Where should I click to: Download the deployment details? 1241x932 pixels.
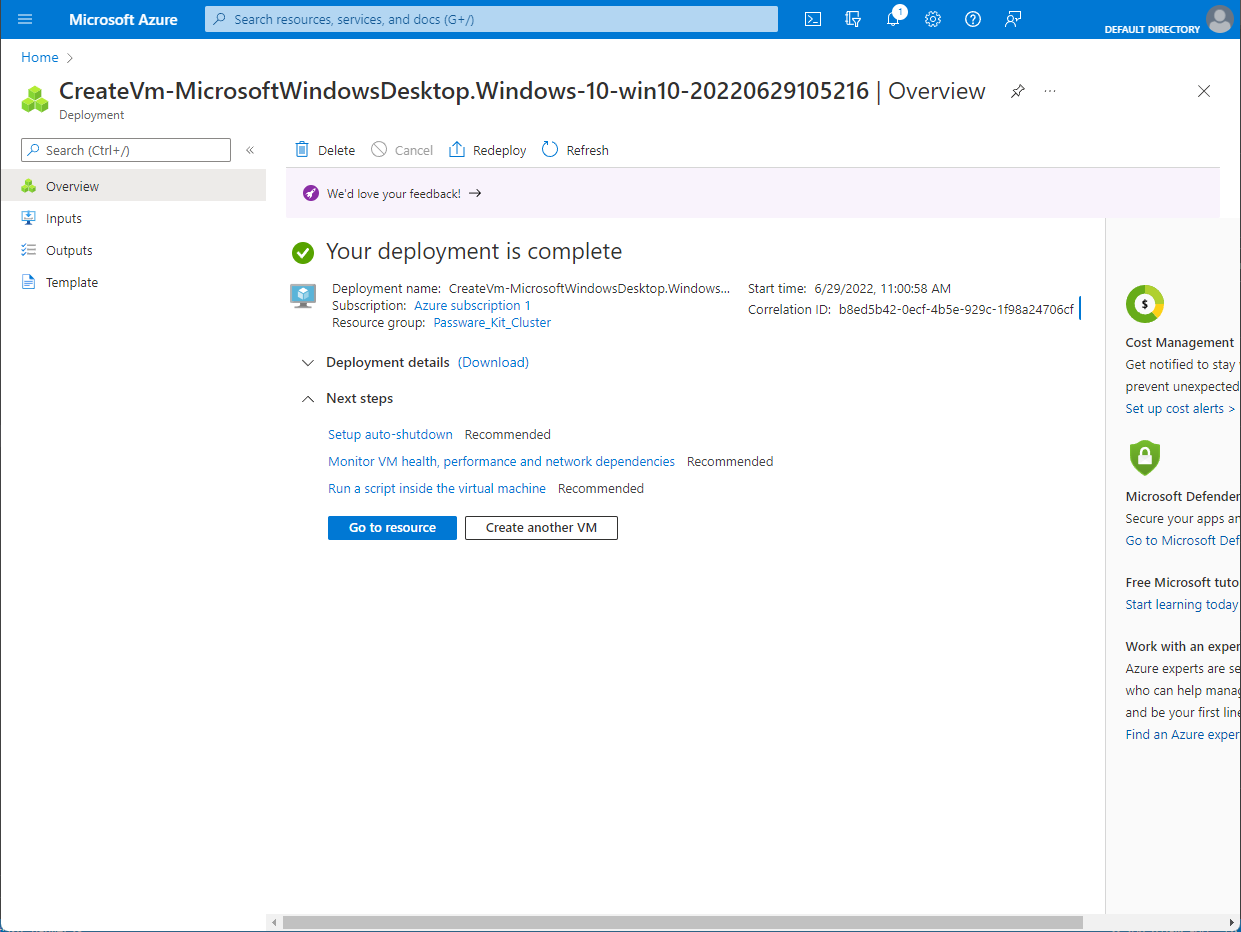click(493, 362)
